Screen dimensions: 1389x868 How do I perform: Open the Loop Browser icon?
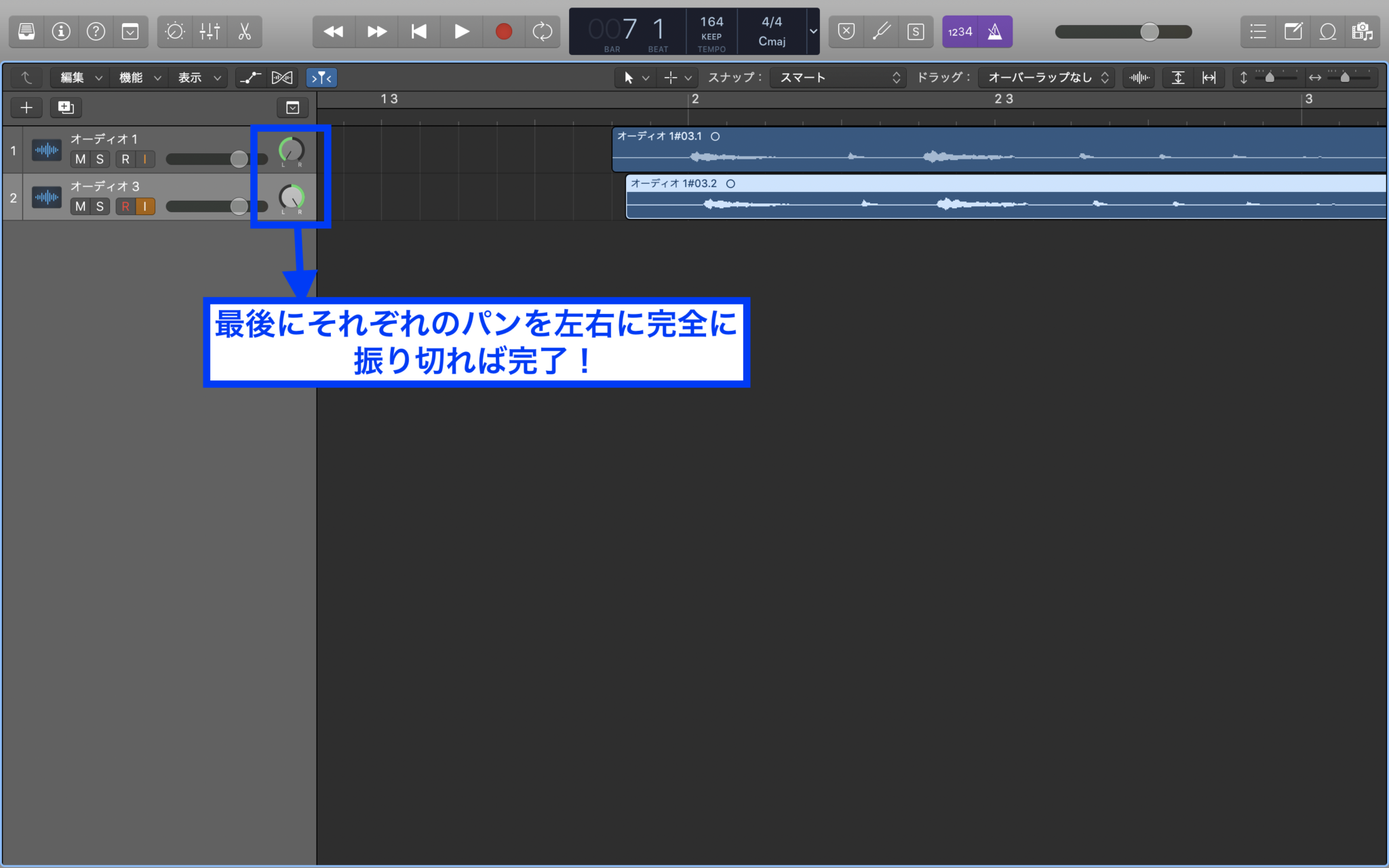pyautogui.click(x=1328, y=31)
